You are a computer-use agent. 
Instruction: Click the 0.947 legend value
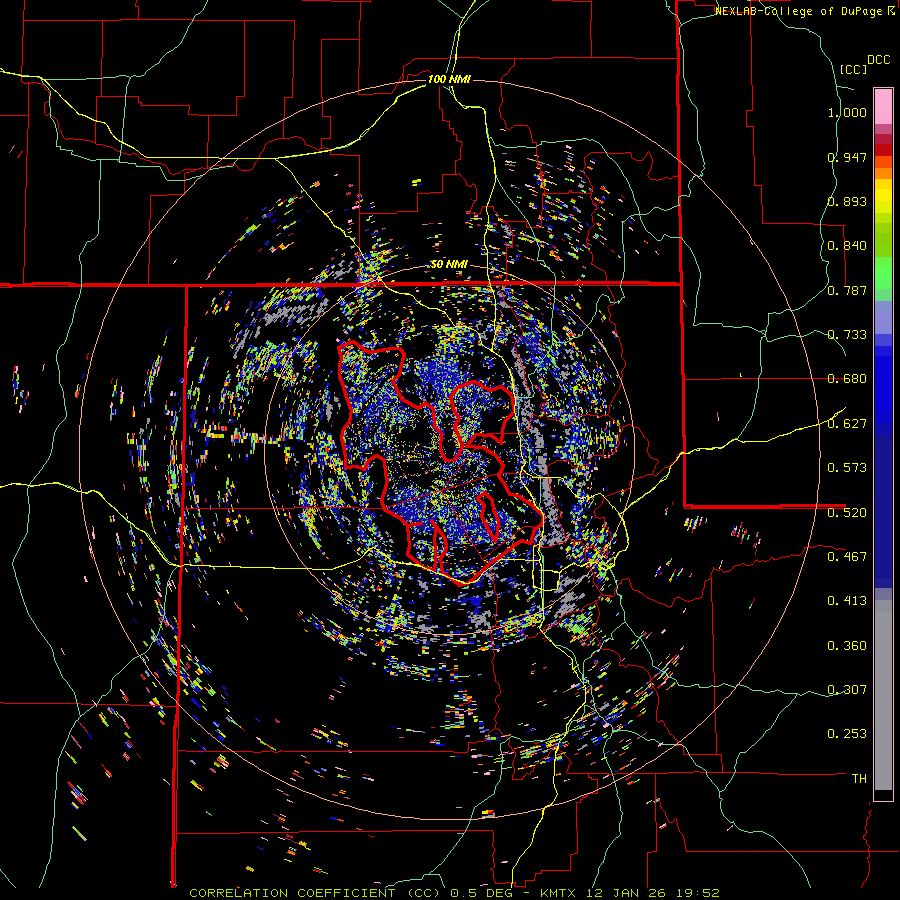tap(847, 157)
